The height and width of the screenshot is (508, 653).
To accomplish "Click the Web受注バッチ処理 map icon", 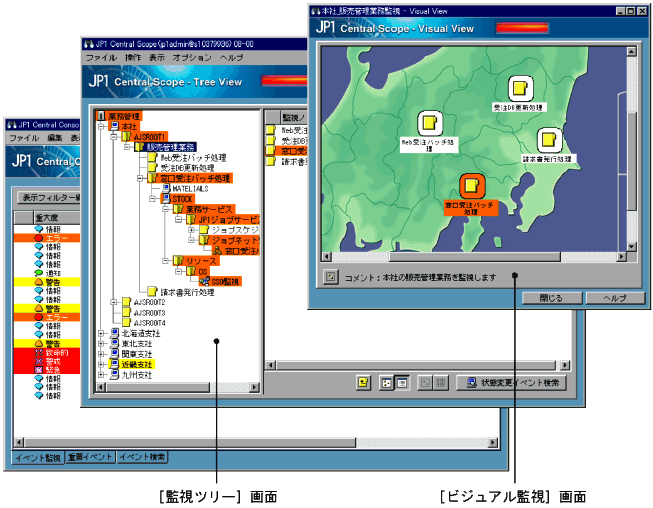I will [430, 122].
